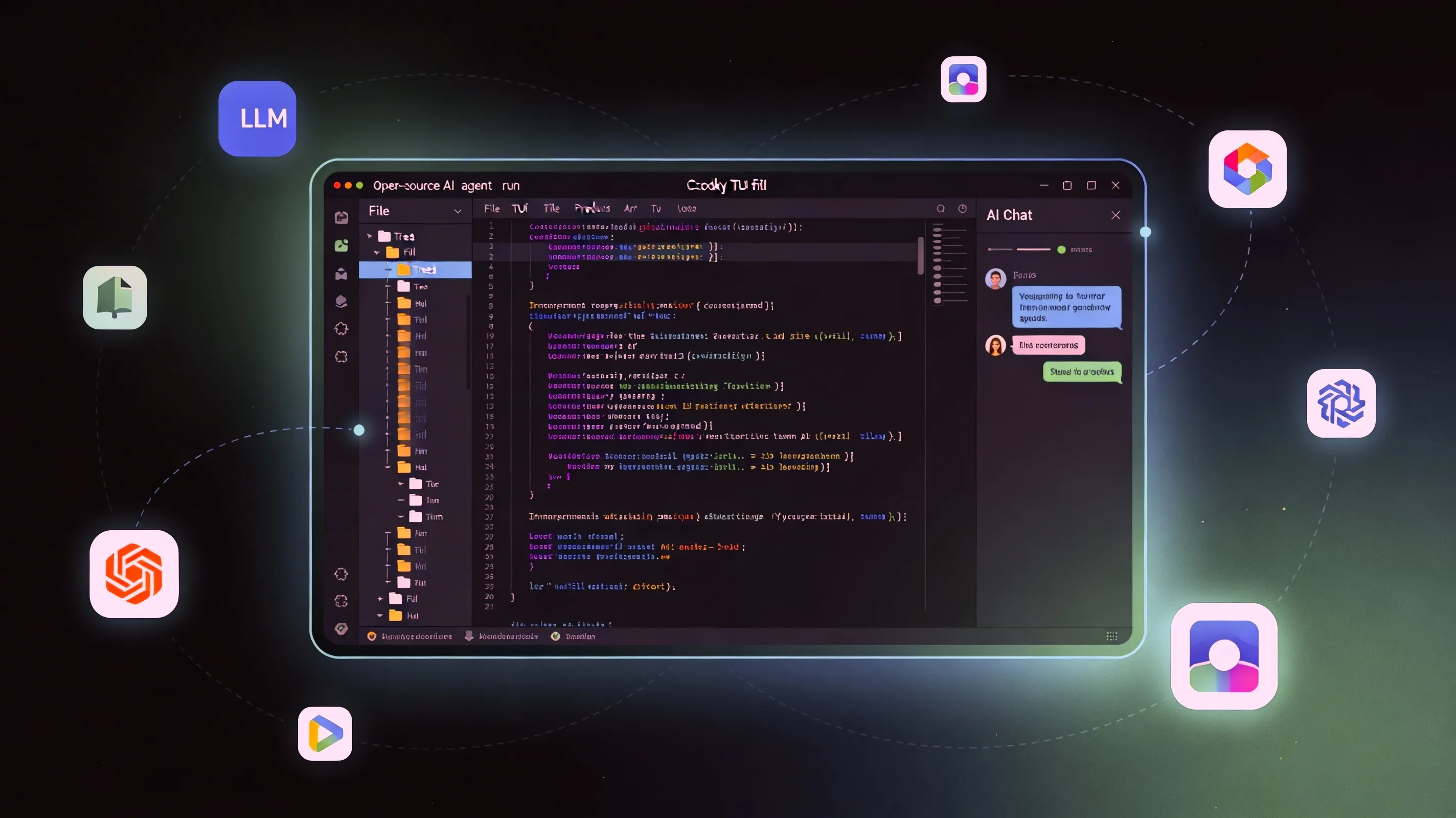
Task: Select the Arr tab in the editor
Action: pos(630,209)
